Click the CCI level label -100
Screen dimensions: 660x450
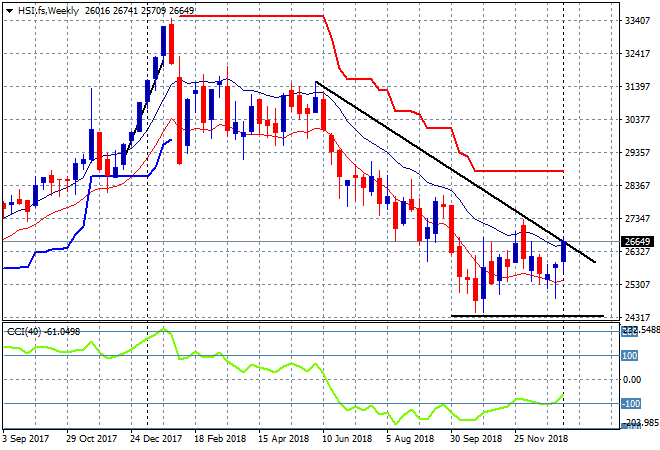click(x=631, y=404)
